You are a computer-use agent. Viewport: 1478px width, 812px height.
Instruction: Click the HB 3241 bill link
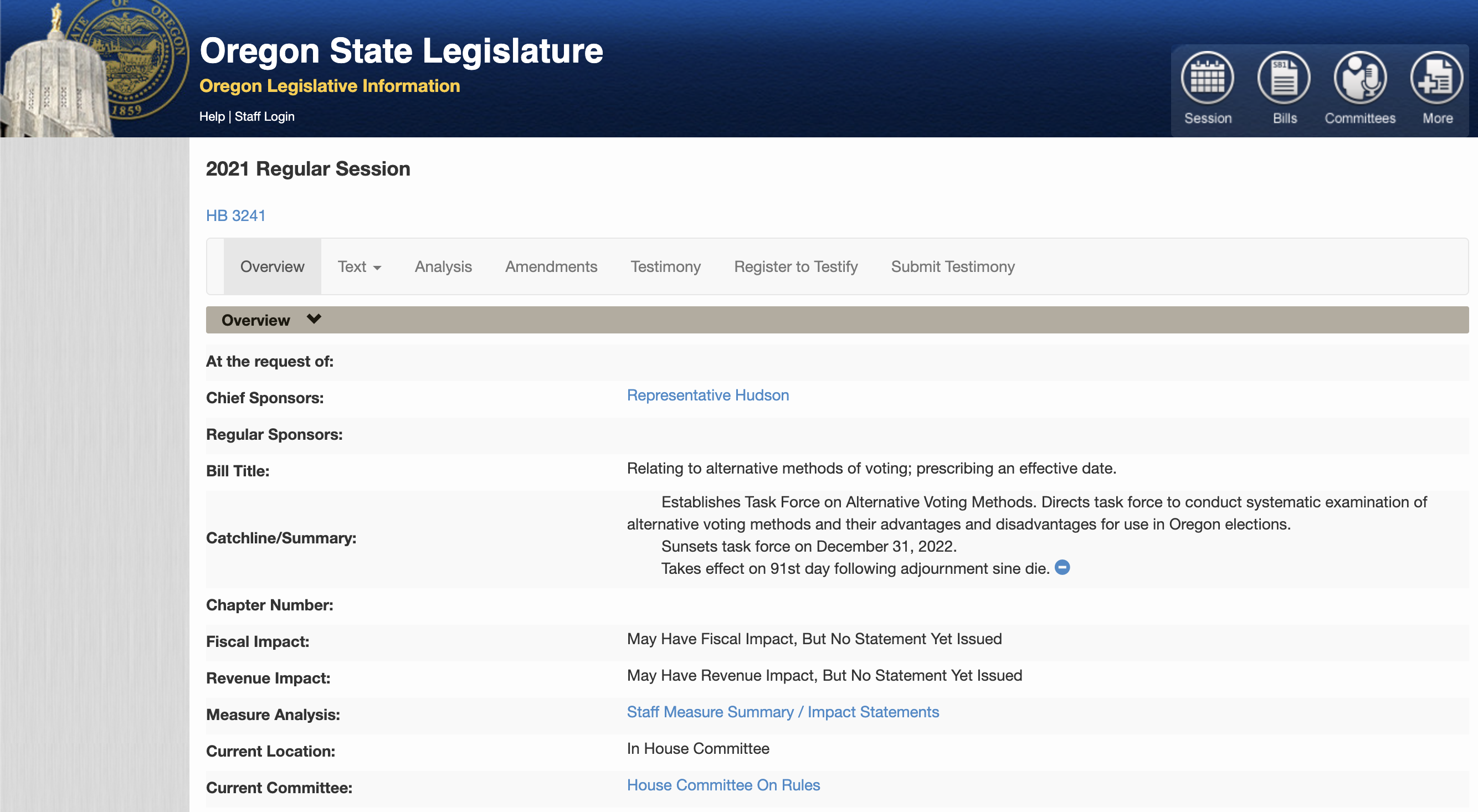pyautogui.click(x=235, y=216)
